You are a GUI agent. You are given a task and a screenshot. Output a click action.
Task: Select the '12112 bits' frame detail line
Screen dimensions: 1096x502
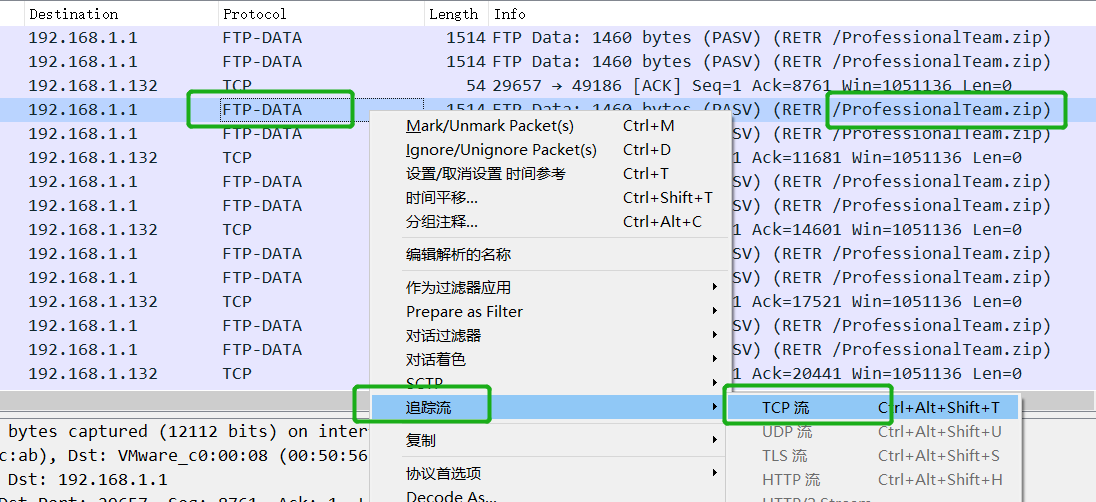(x=185, y=432)
